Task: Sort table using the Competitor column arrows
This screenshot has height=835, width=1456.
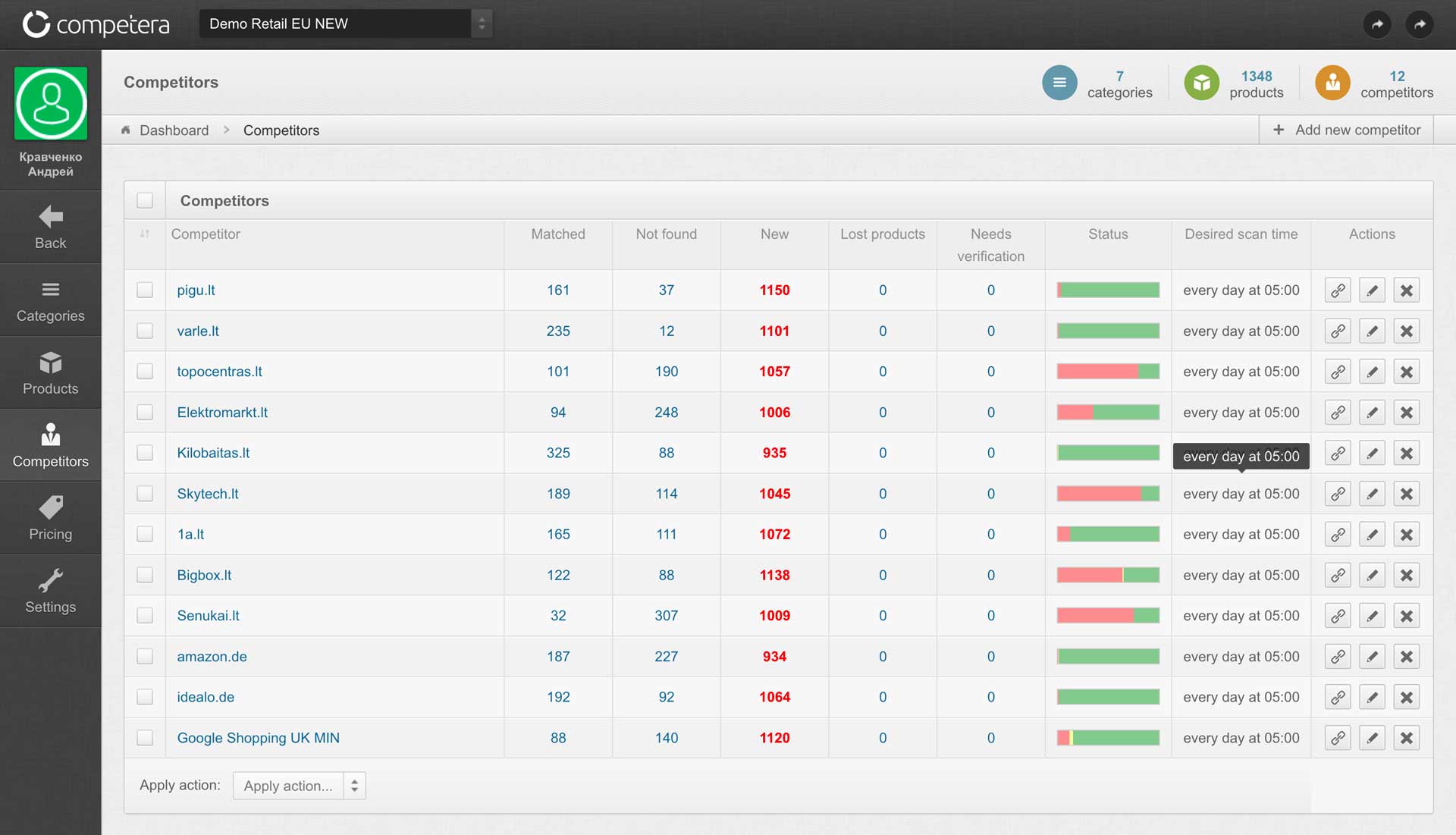Action: [x=145, y=234]
